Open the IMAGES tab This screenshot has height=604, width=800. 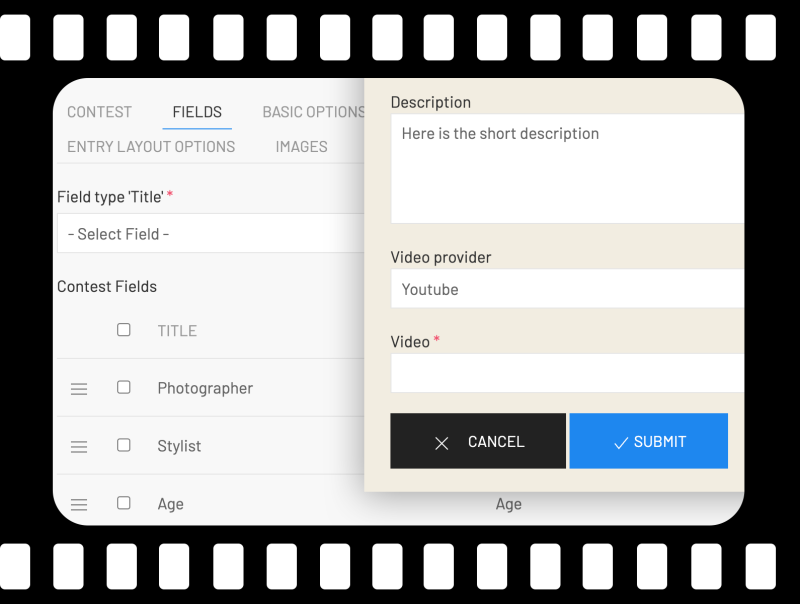click(x=301, y=146)
